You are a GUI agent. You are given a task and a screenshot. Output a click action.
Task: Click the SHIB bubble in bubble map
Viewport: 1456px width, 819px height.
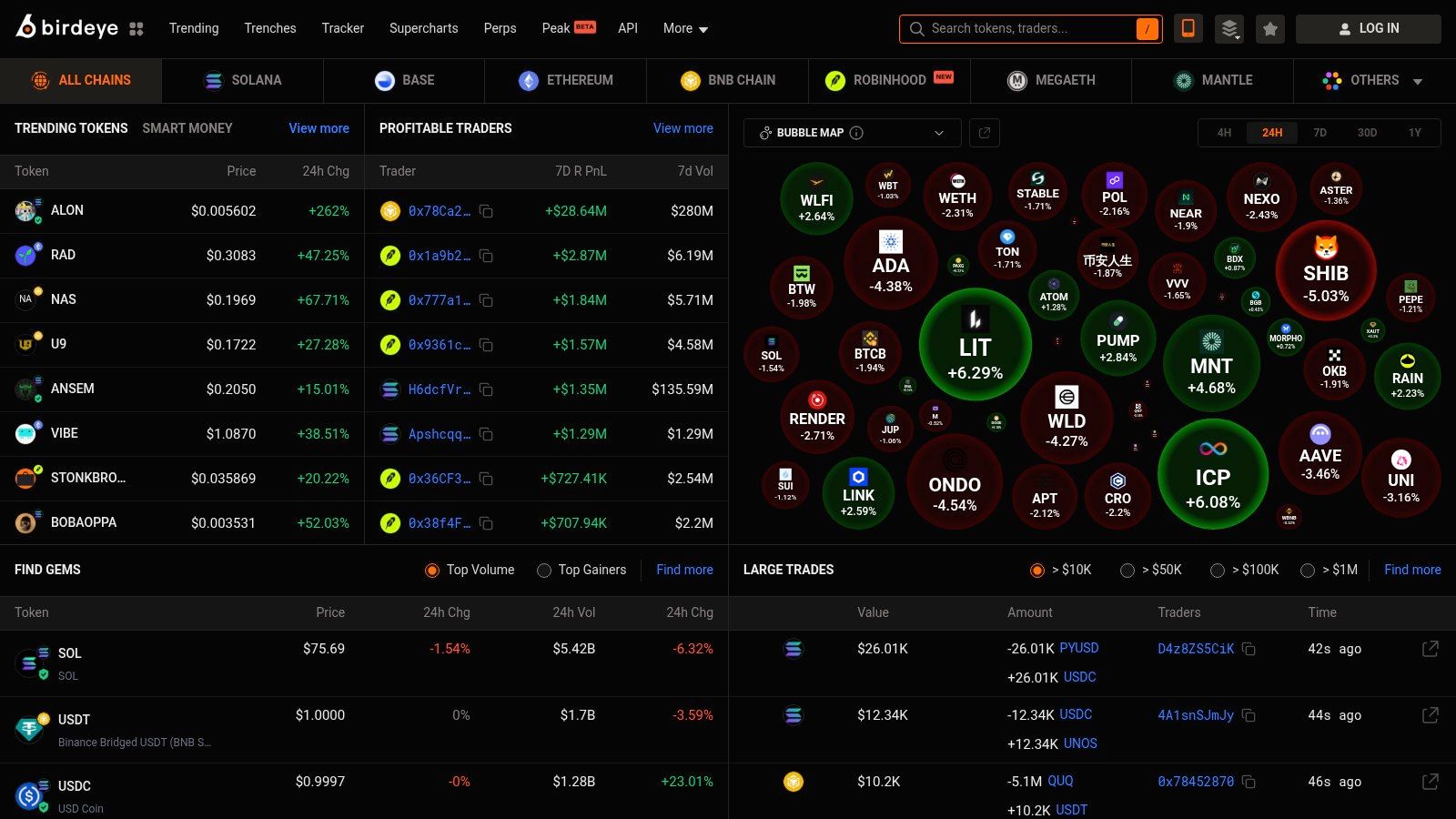click(1326, 270)
